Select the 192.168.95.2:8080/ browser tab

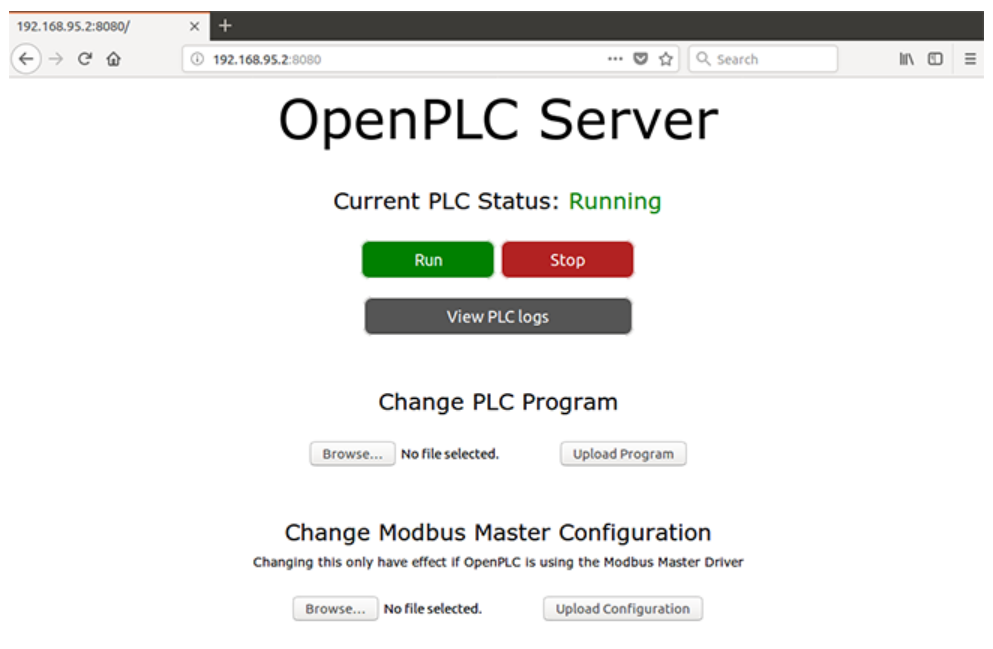[109, 27]
